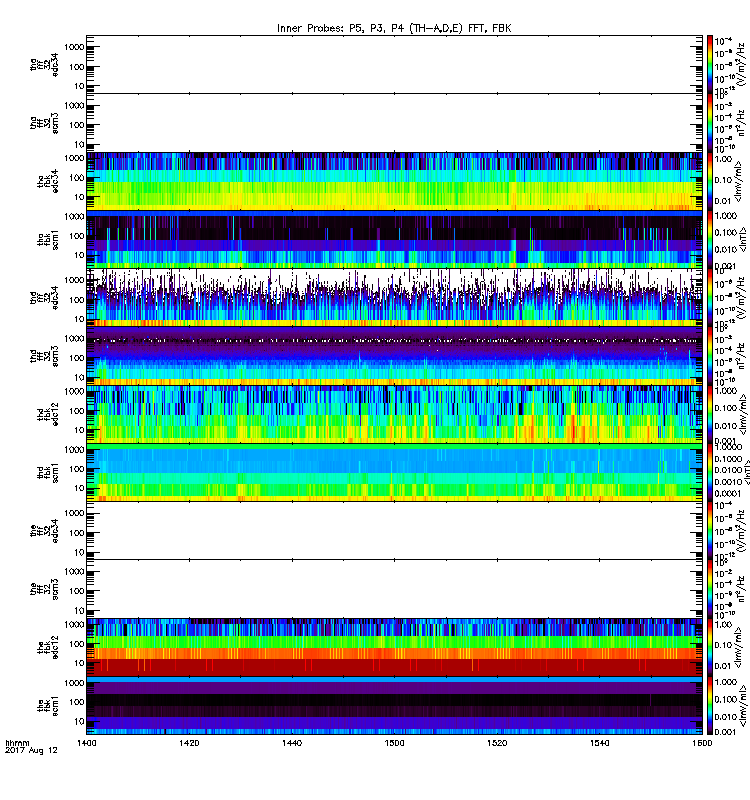Click the thd fff scm3 spectrogram panel
750x800 pixels.
coord(394,356)
